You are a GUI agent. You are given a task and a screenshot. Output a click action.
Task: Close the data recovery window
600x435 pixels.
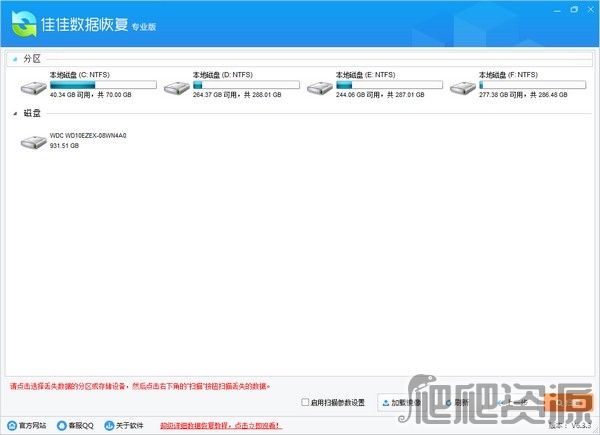[591, 10]
